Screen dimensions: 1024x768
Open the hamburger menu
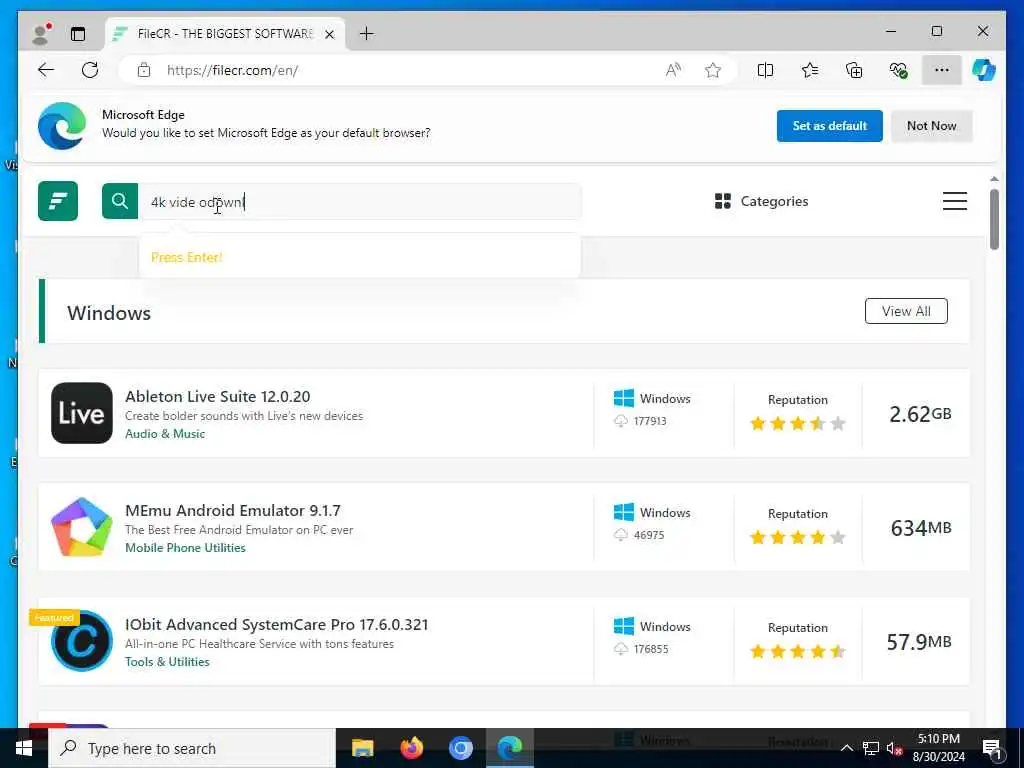955,201
